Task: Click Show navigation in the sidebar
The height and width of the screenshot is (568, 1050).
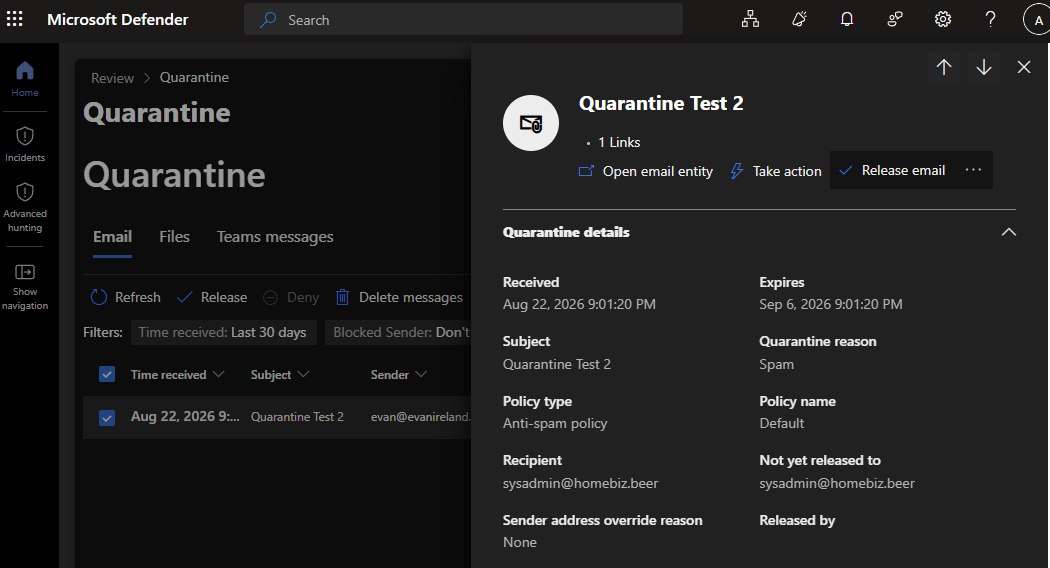Action: click(25, 288)
